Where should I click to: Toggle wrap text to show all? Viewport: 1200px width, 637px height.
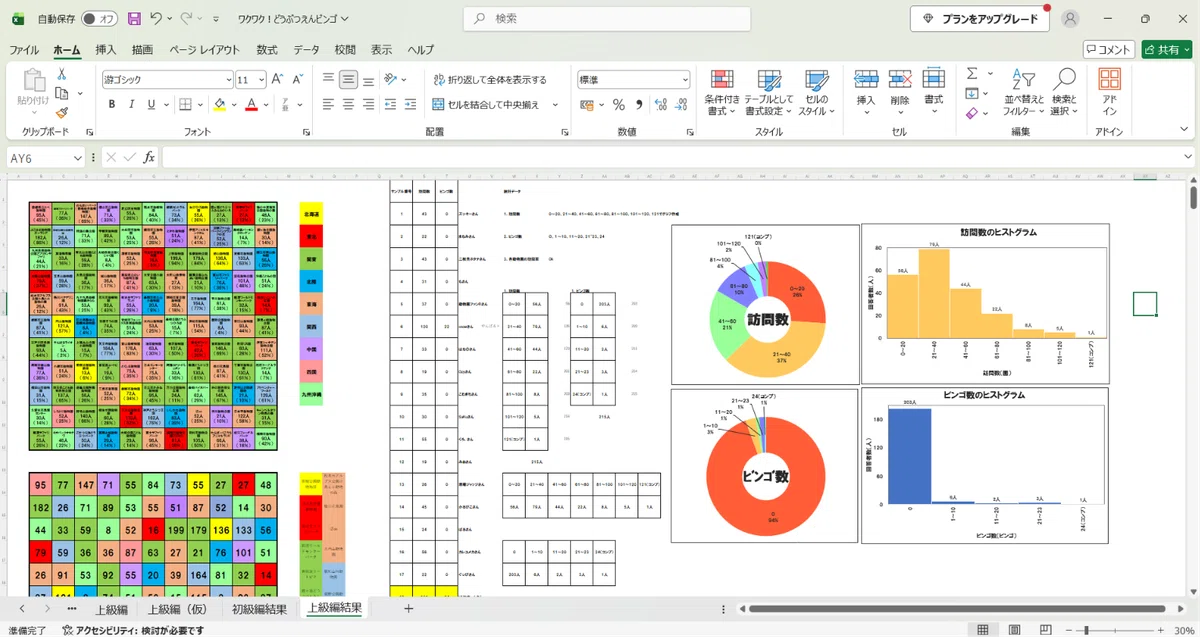(490, 80)
